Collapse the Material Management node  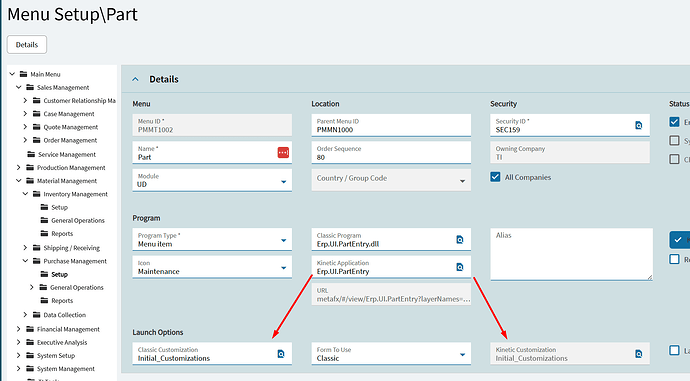click(18, 180)
